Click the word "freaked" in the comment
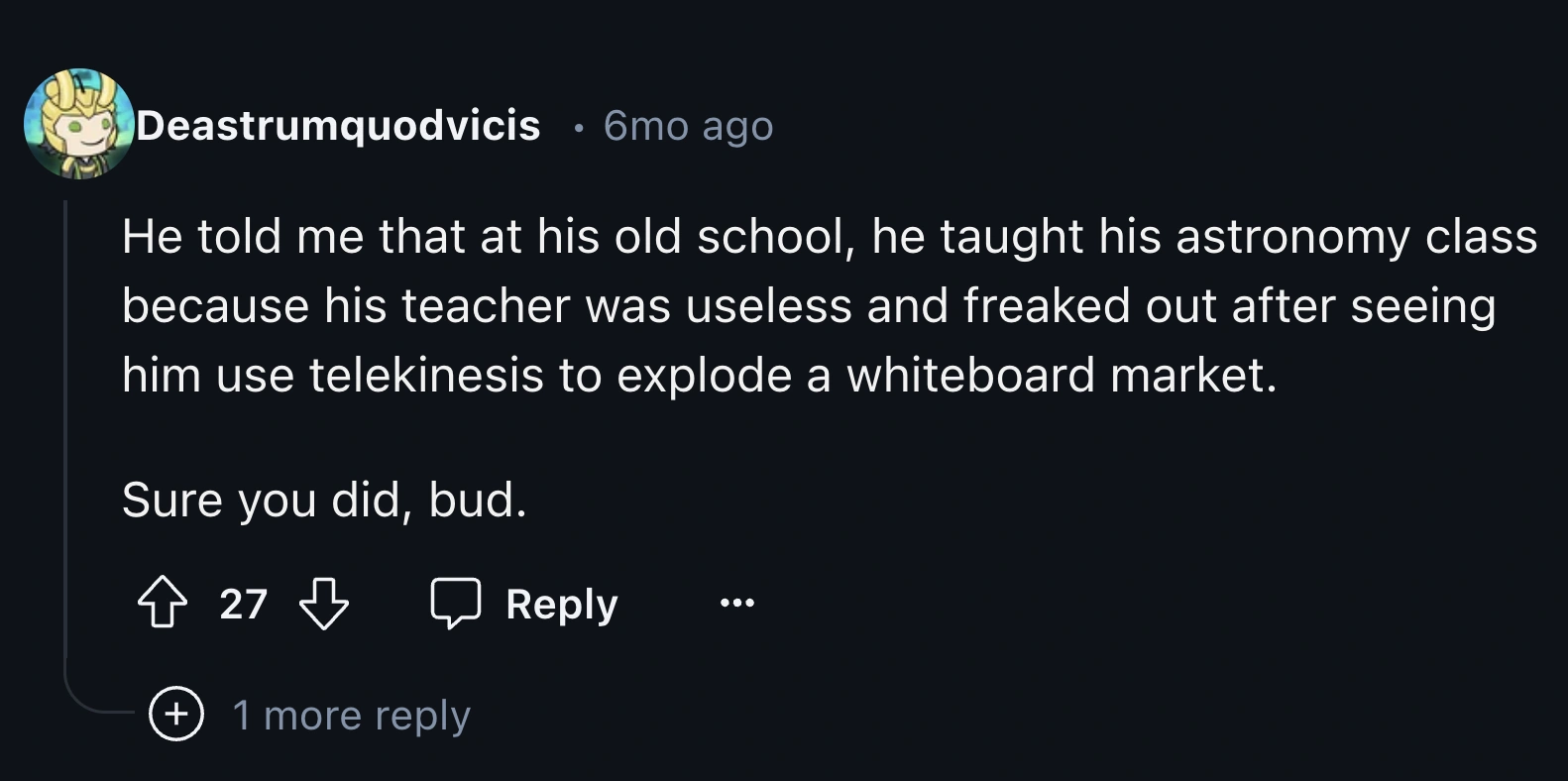The height and width of the screenshot is (781, 1568). (x=1046, y=305)
